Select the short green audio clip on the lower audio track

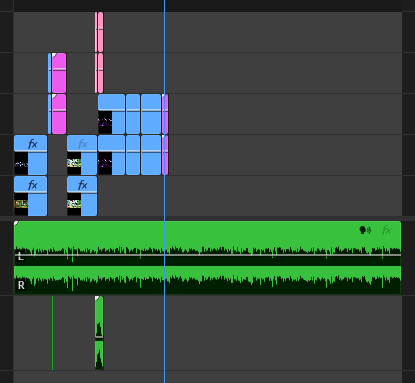click(x=99, y=333)
